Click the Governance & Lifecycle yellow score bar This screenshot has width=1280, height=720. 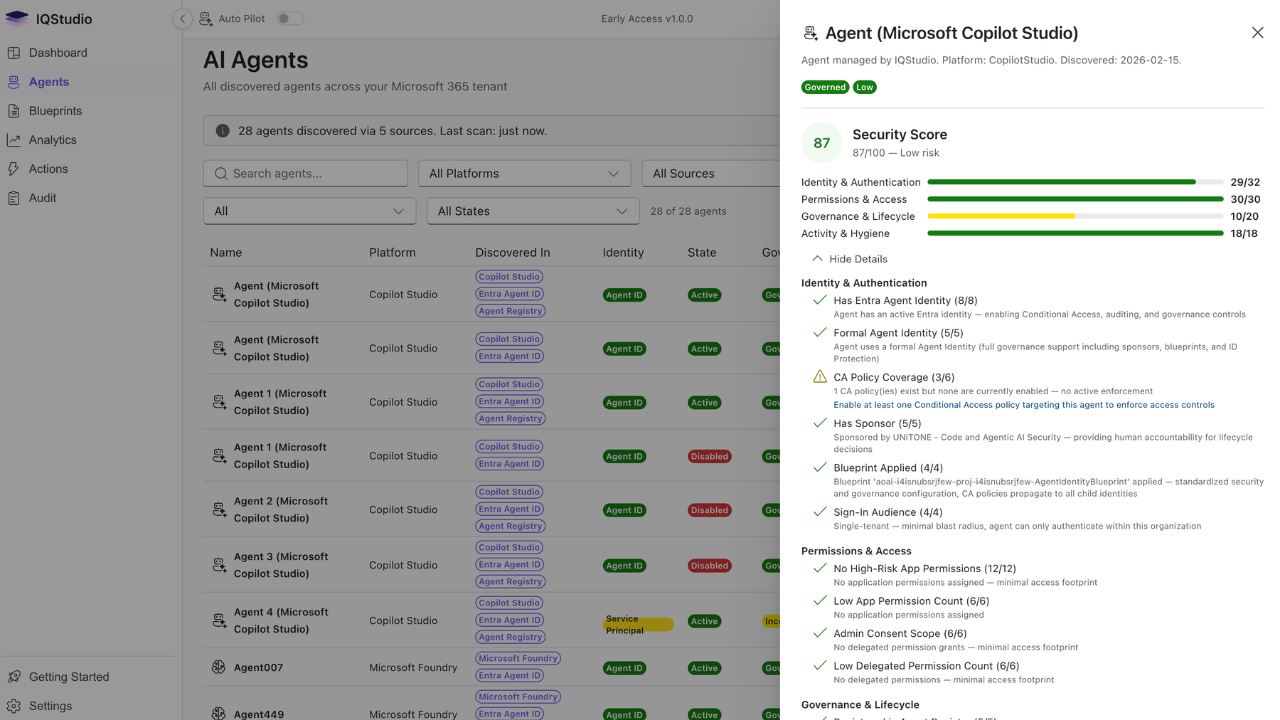(1076, 216)
